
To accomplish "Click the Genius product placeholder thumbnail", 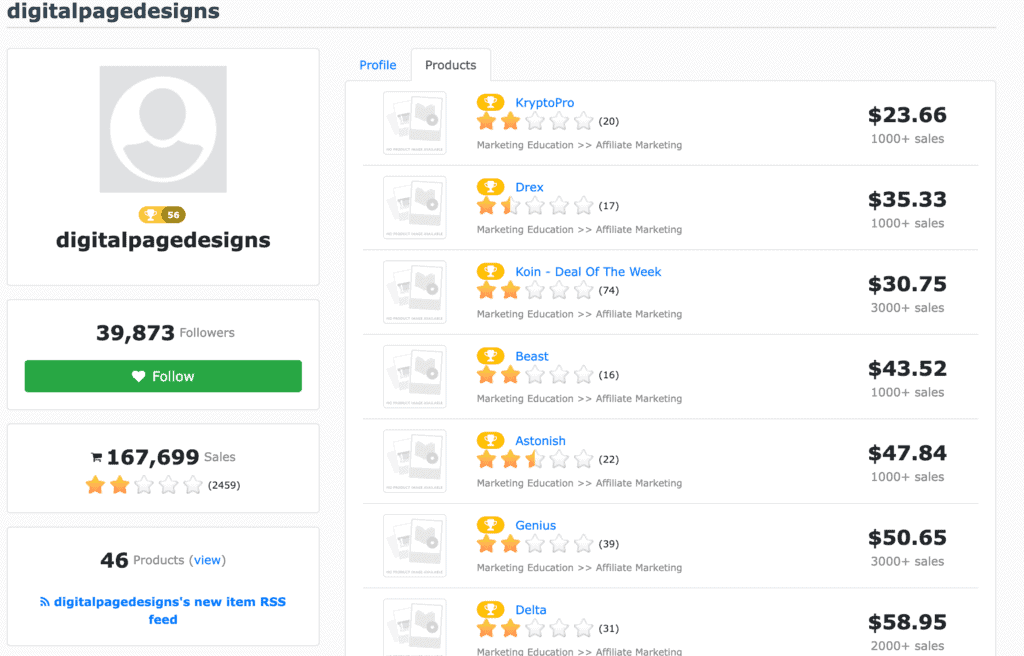I will [415, 545].
